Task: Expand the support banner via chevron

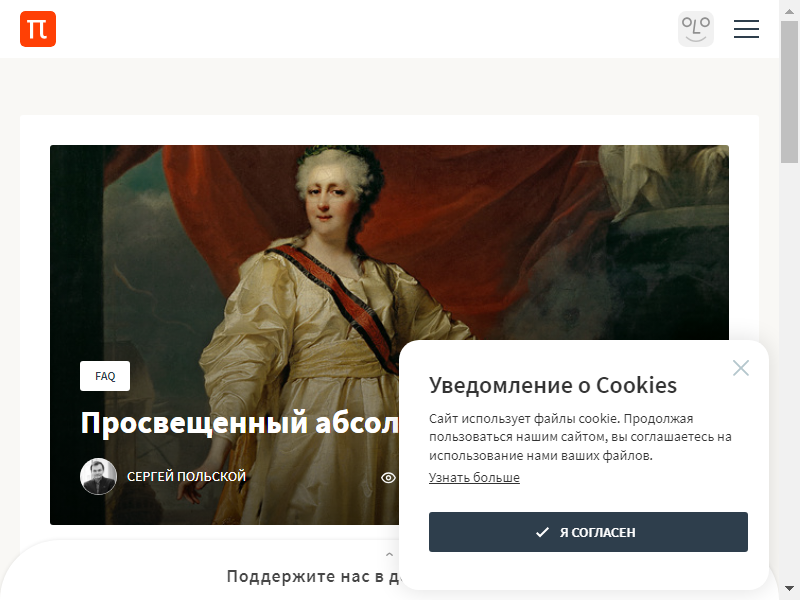Action: (x=389, y=554)
